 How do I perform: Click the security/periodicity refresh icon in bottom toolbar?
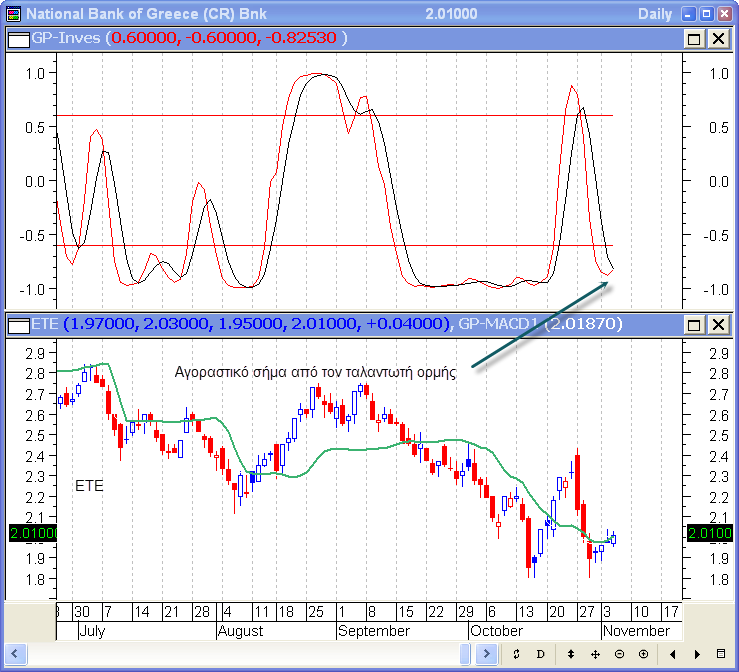point(515,654)
